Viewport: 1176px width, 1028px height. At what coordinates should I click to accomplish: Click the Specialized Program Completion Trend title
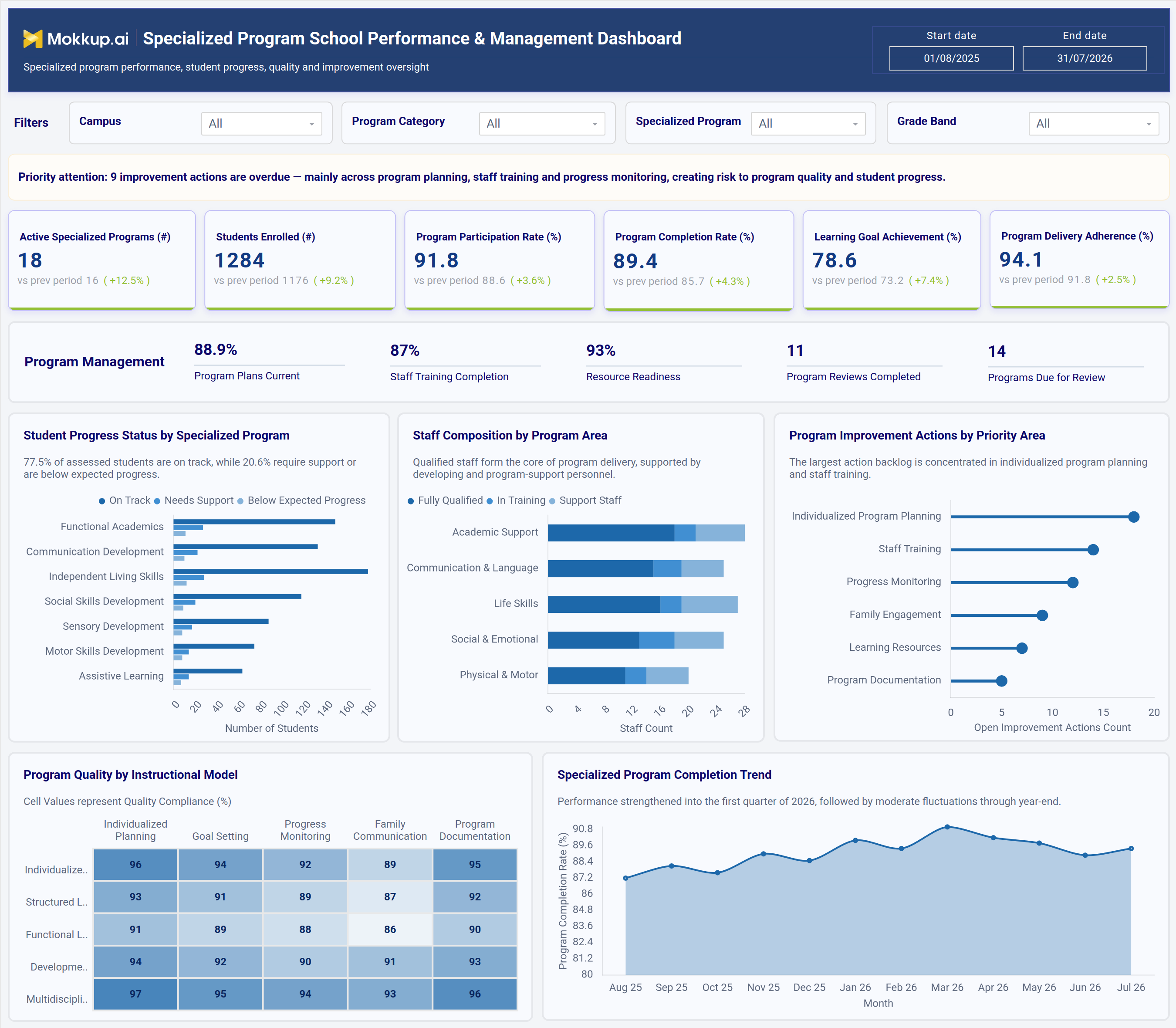664,775
